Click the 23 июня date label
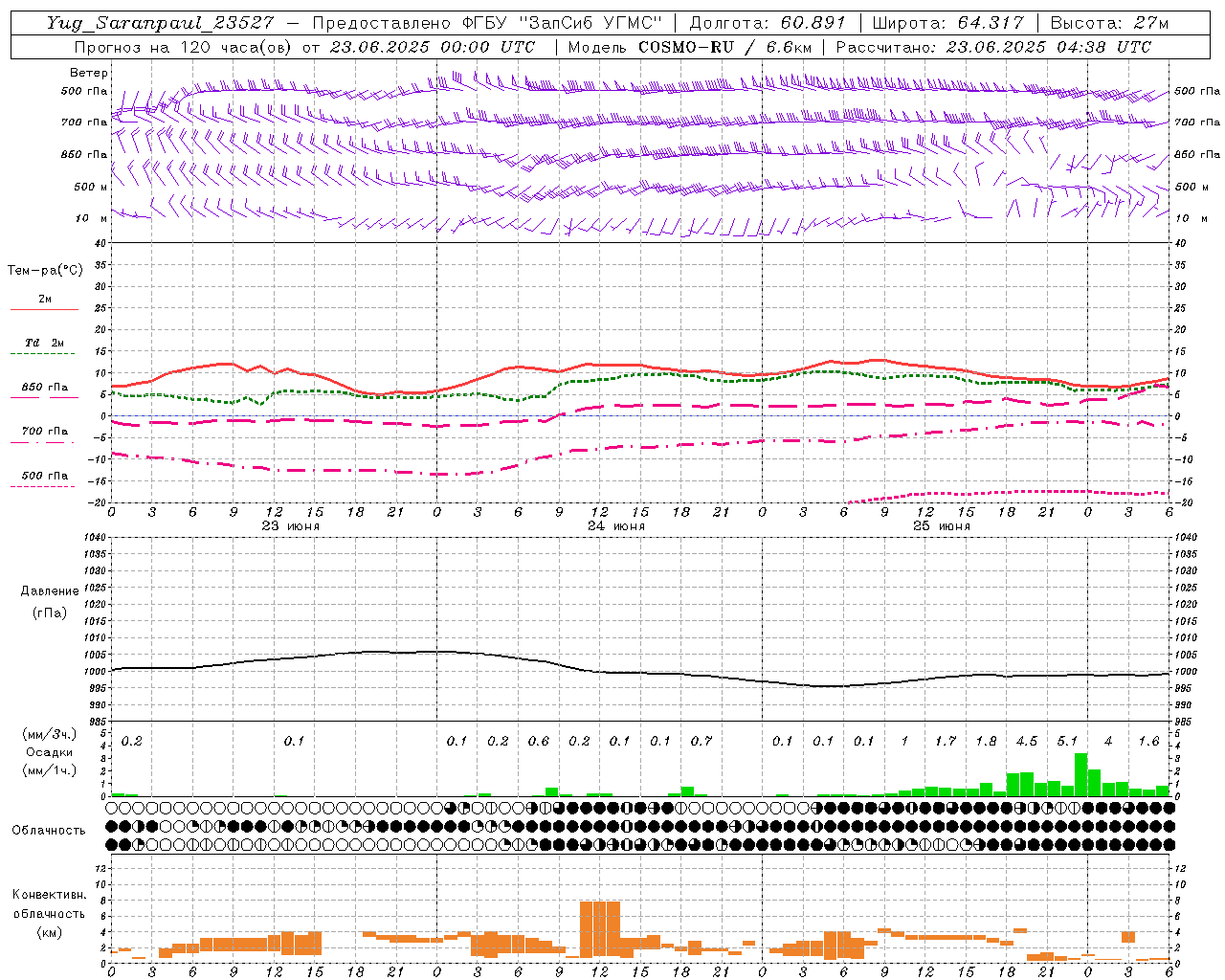Screen dimensions: 1225x980 291,526
